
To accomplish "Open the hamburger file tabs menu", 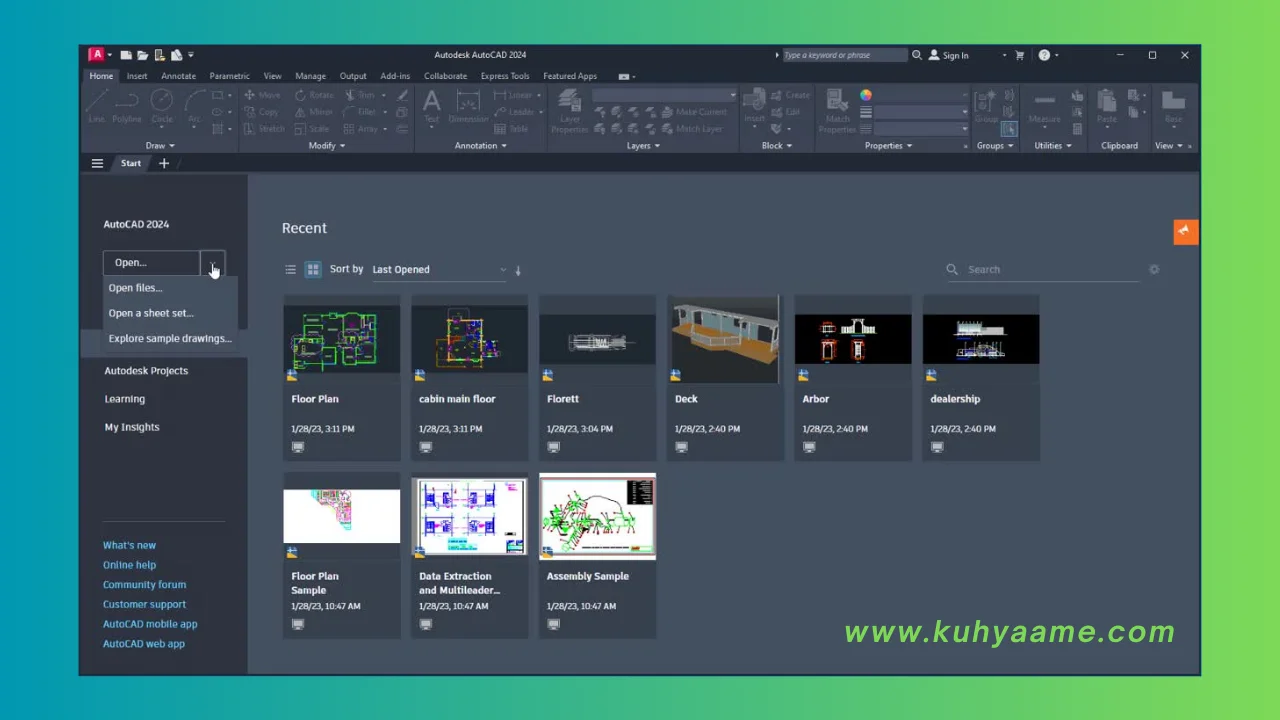I will coord(97,163).
